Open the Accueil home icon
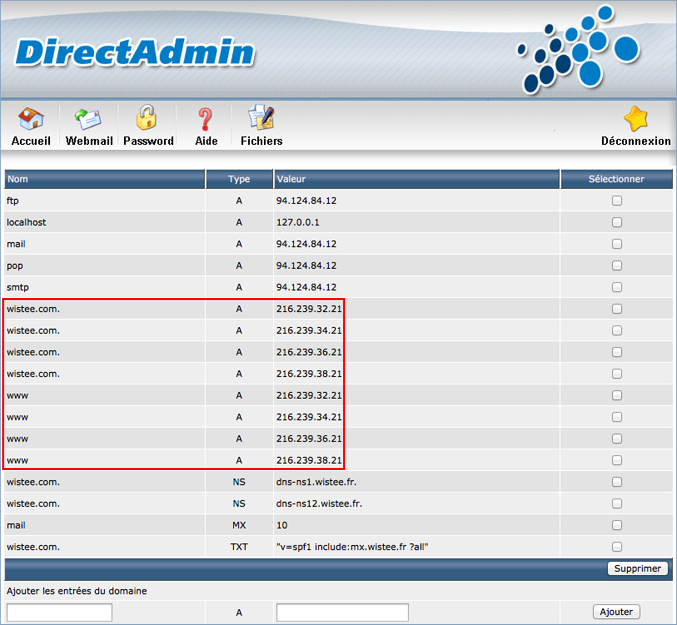The image size is (677, 625). (x=31, y=118)
